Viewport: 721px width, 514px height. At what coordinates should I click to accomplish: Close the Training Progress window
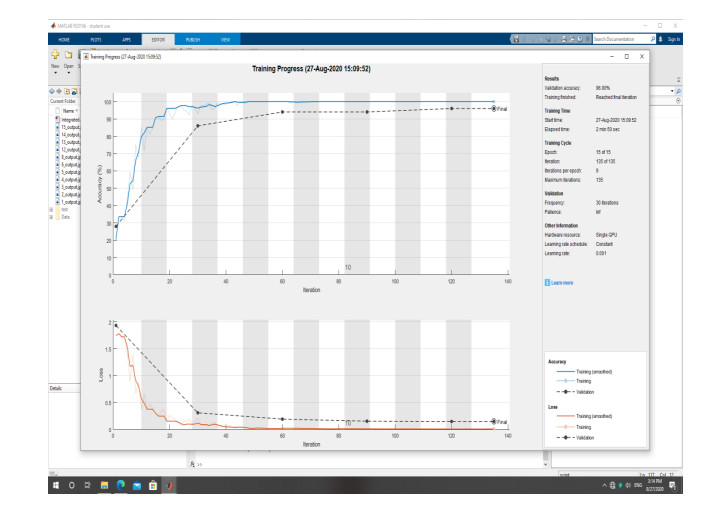pos(644,57)
